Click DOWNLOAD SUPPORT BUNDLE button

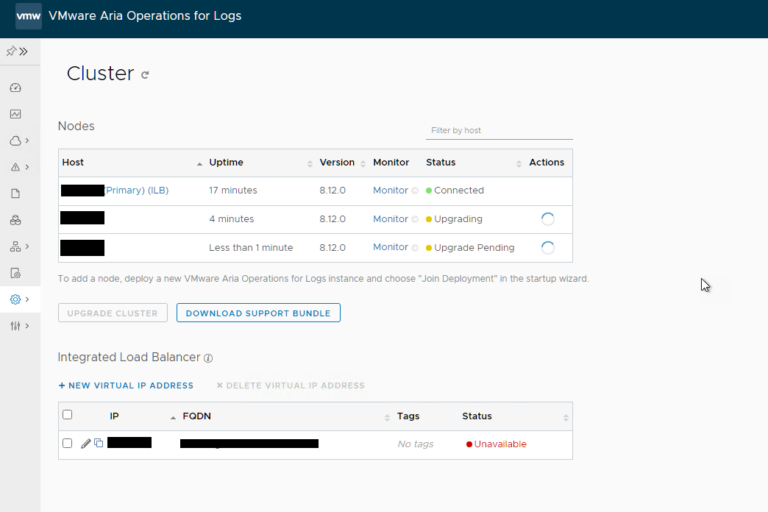point(258,313)
